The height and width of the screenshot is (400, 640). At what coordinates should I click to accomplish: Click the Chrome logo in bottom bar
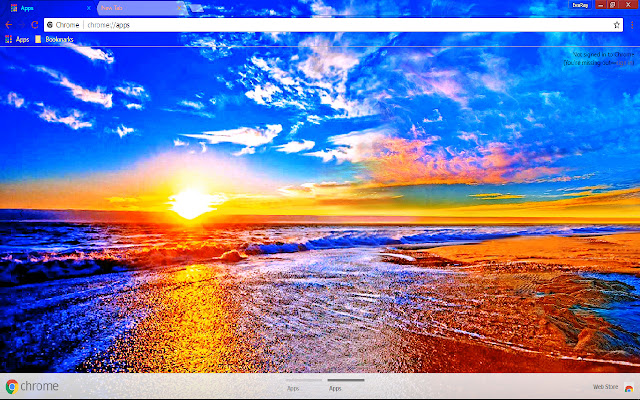tap(32, 386)
